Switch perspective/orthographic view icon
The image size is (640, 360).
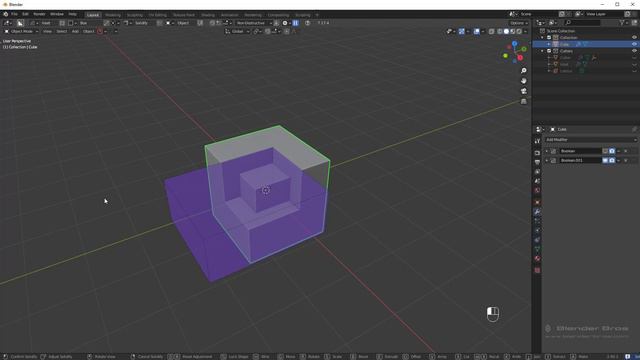[x=524, y=101]
